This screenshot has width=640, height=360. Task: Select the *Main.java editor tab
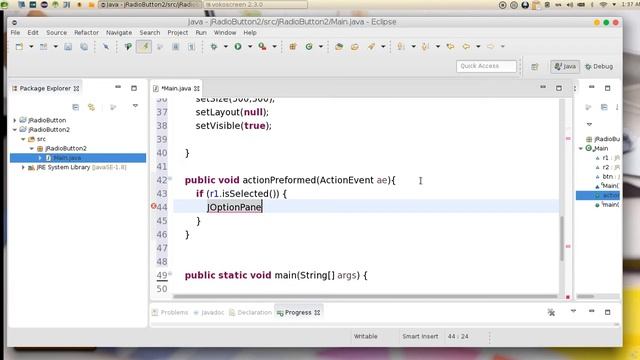(x=176, y=88)
